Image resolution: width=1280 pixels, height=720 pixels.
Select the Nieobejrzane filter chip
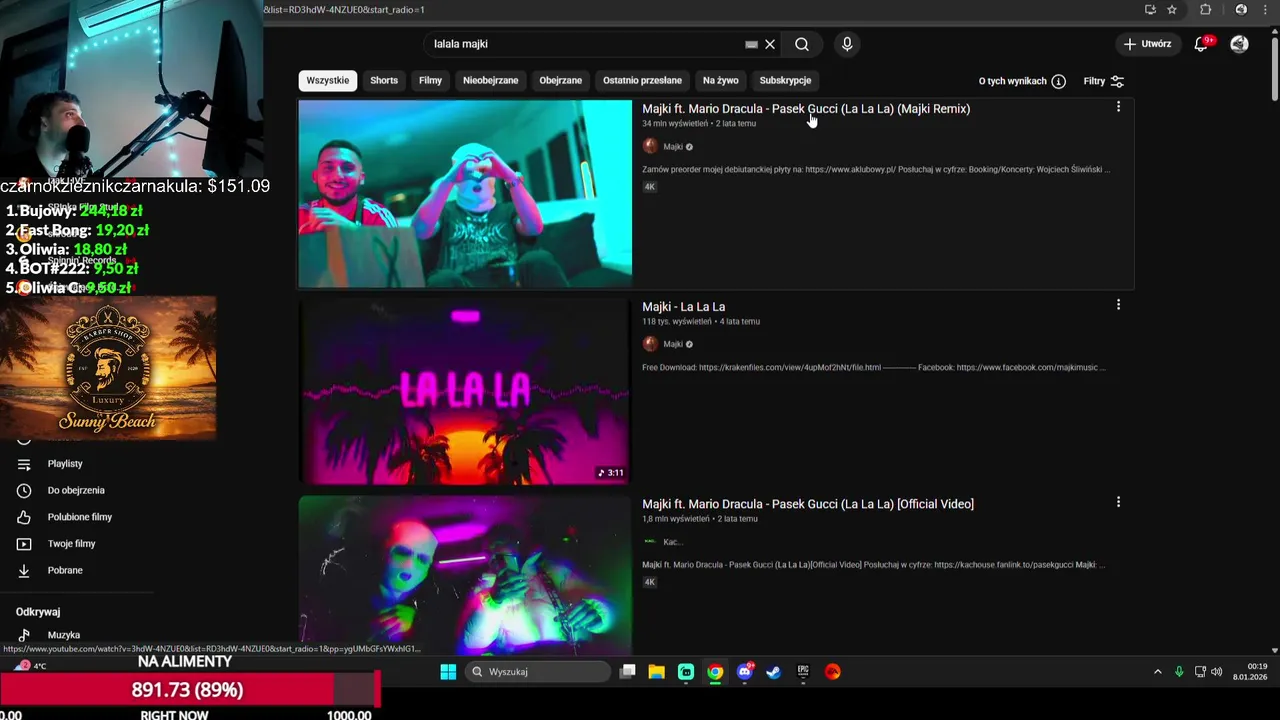pyautogui.click(x=490, y=80)
